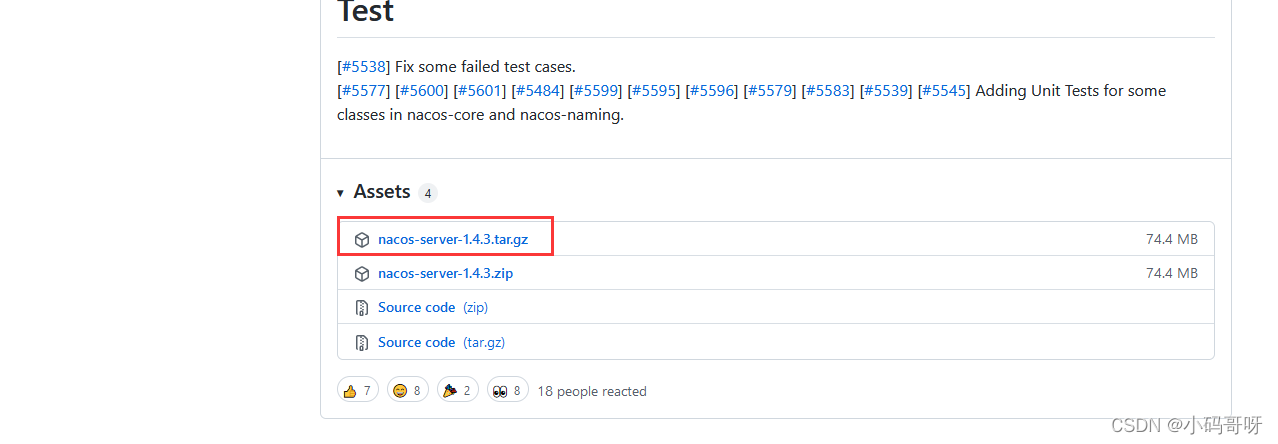This screenshot has width=1278, height=444.
Task: Open issue #5538 link
Action: tap(364, 67)
